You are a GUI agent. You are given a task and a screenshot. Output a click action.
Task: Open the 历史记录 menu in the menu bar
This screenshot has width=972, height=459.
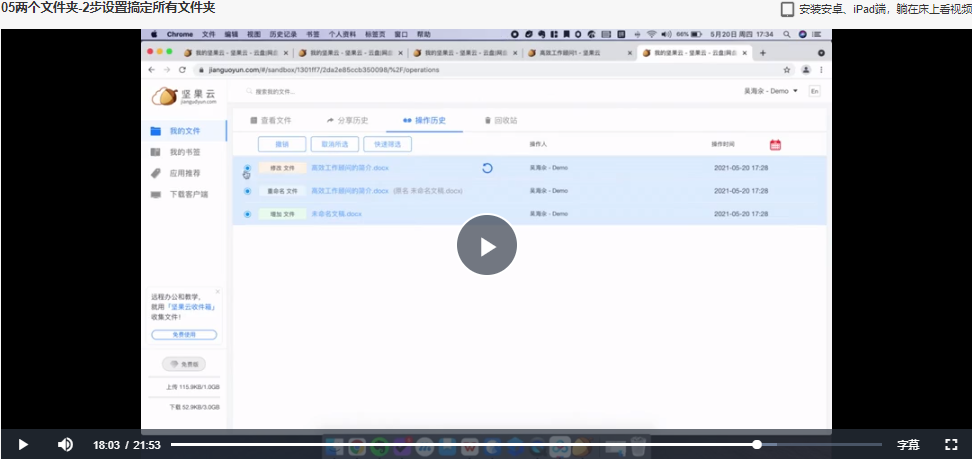click(284, 34)
